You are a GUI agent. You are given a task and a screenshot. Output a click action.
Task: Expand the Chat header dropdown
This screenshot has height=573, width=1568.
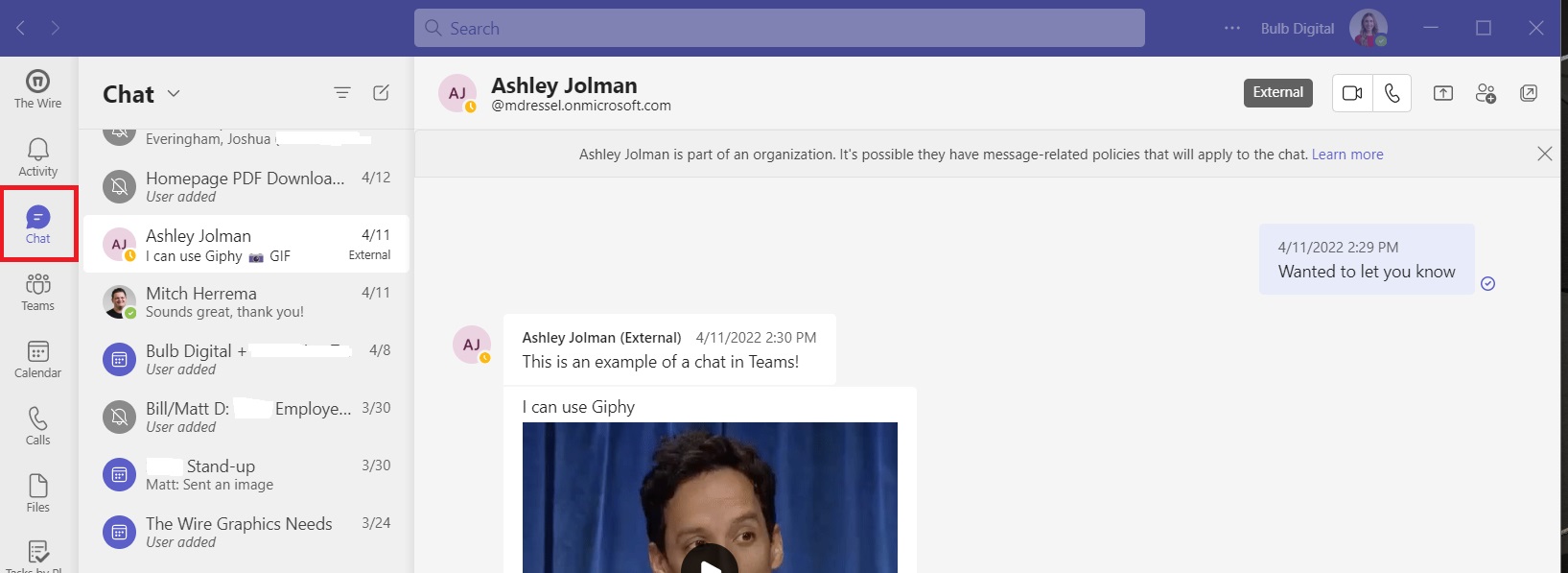click(174, 93)
